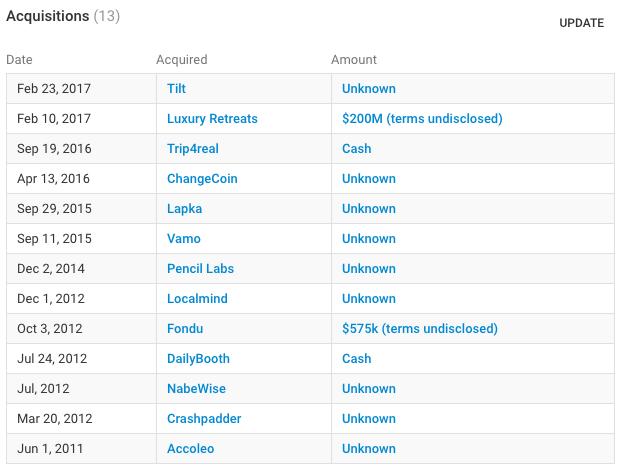Click the Trip4real link

193,149
